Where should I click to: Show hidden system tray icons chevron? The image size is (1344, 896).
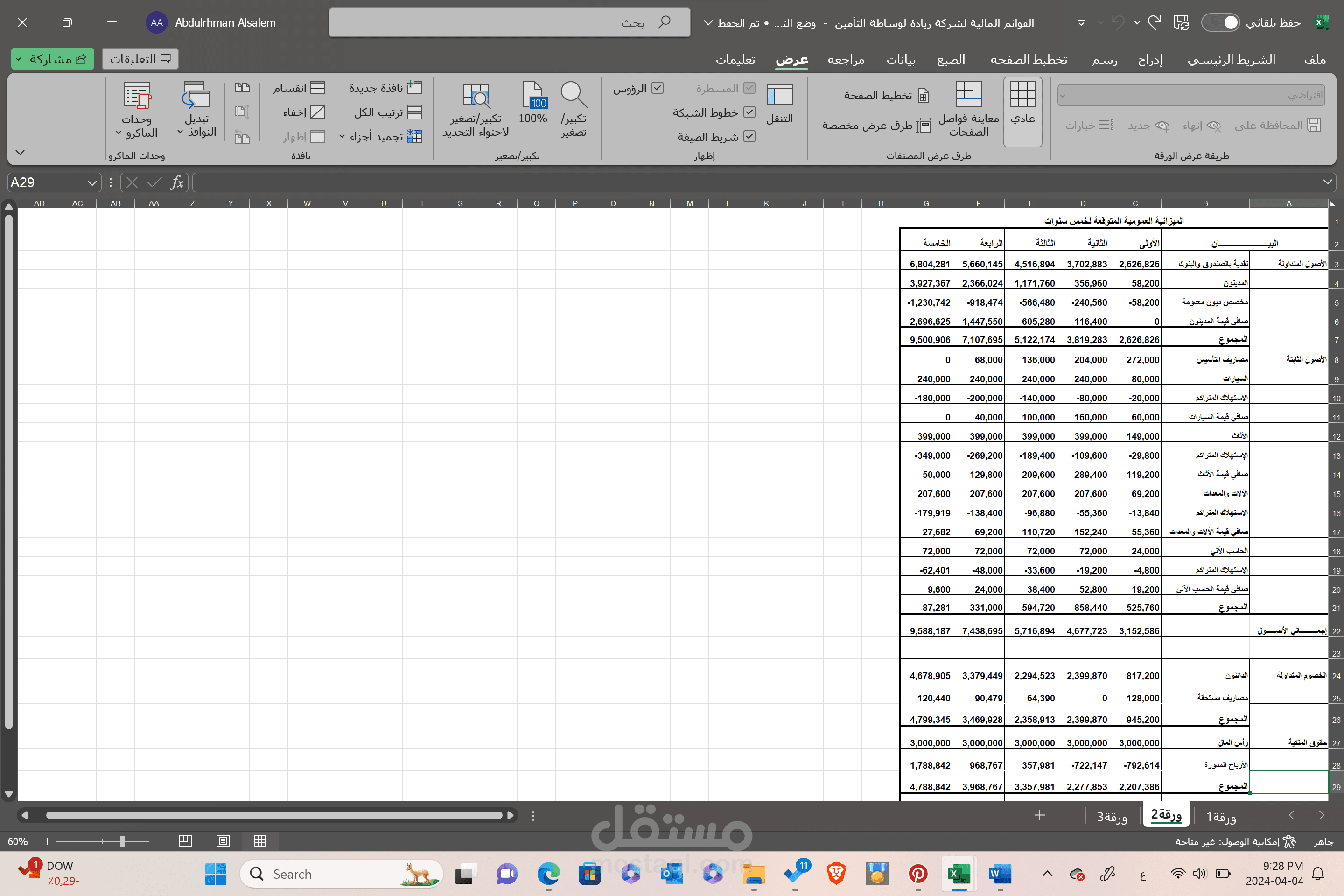click(1047, 874)
